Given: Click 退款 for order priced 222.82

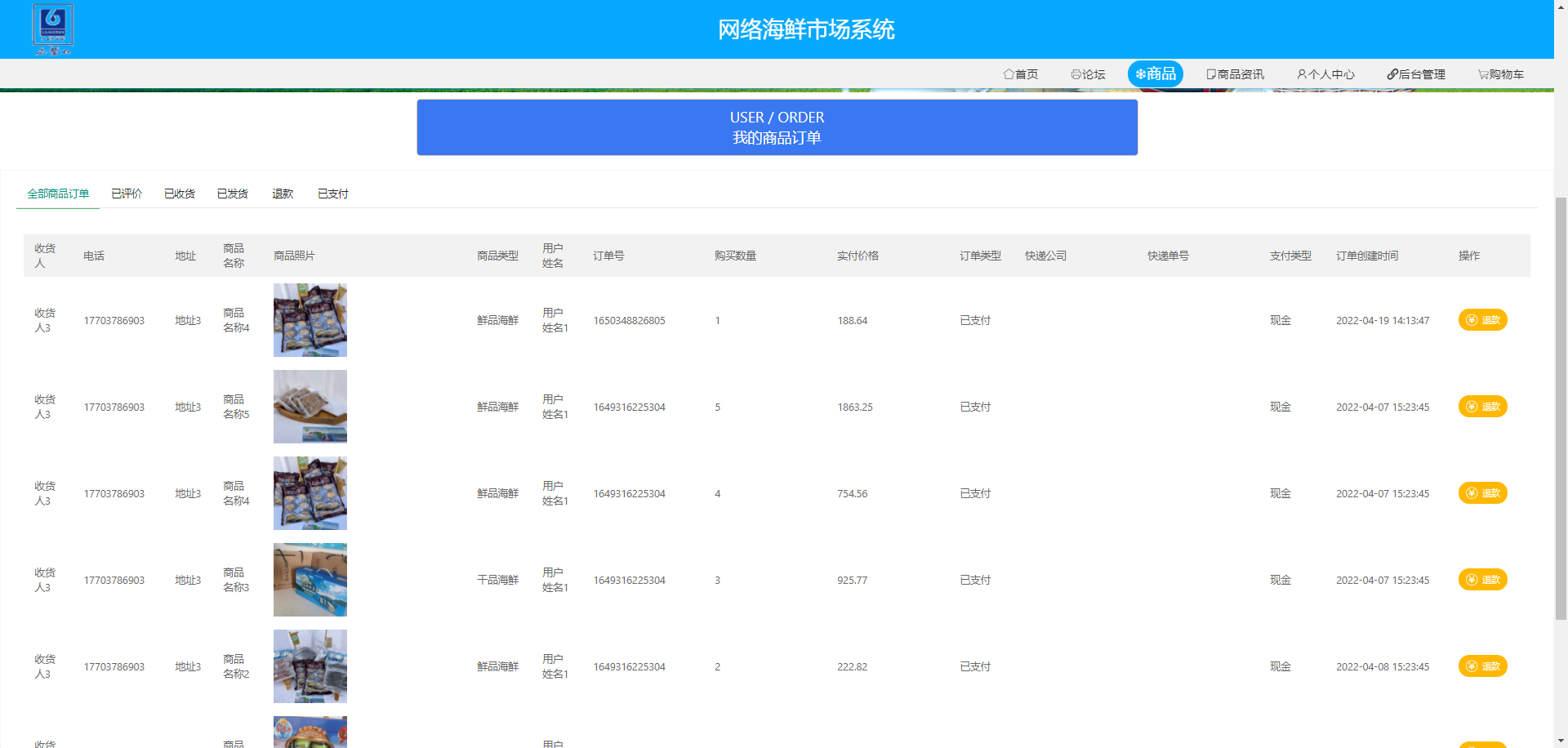Looking at the screenshot, I should (1482, 666).
